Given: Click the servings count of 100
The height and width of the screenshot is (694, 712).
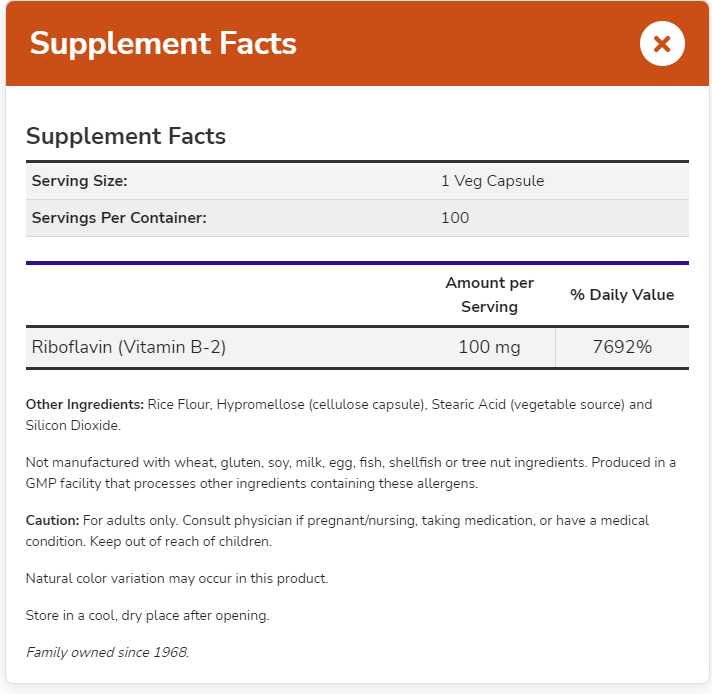Looking at the screenshot, I should (x=455, y=218).
